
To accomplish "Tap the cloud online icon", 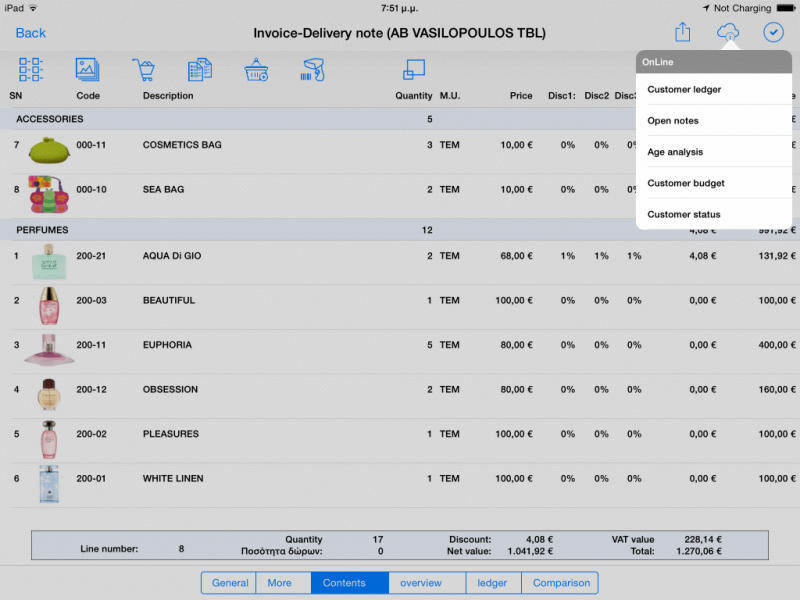I will tap(728, 32).
